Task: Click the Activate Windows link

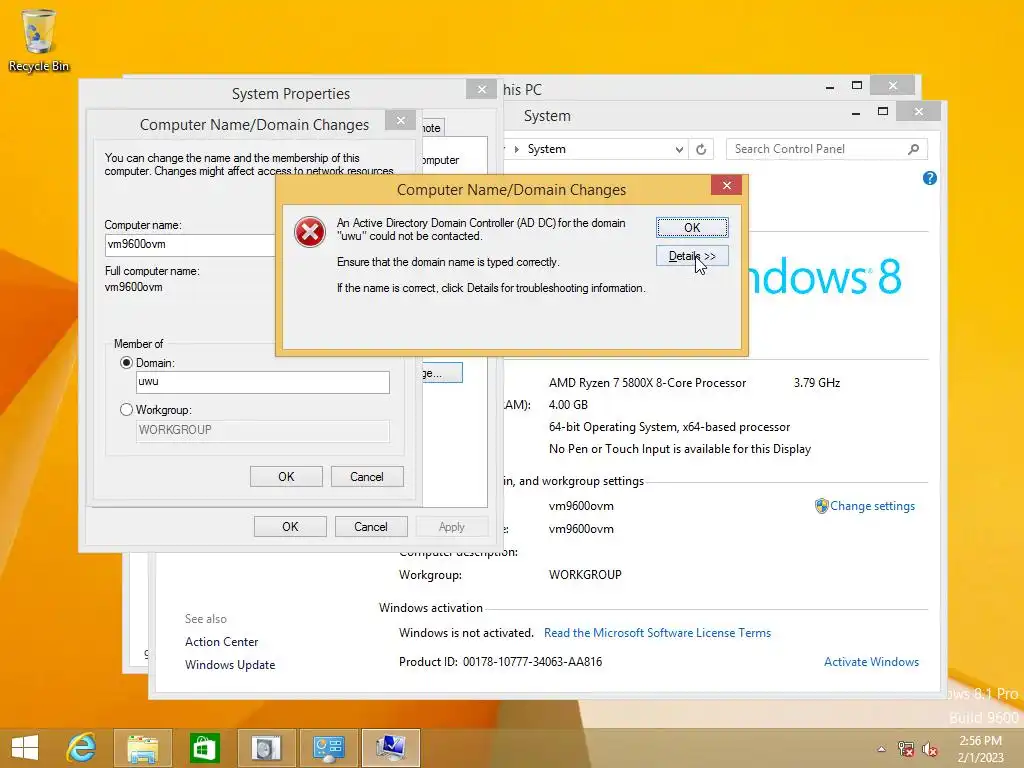Action: point(871,662)
